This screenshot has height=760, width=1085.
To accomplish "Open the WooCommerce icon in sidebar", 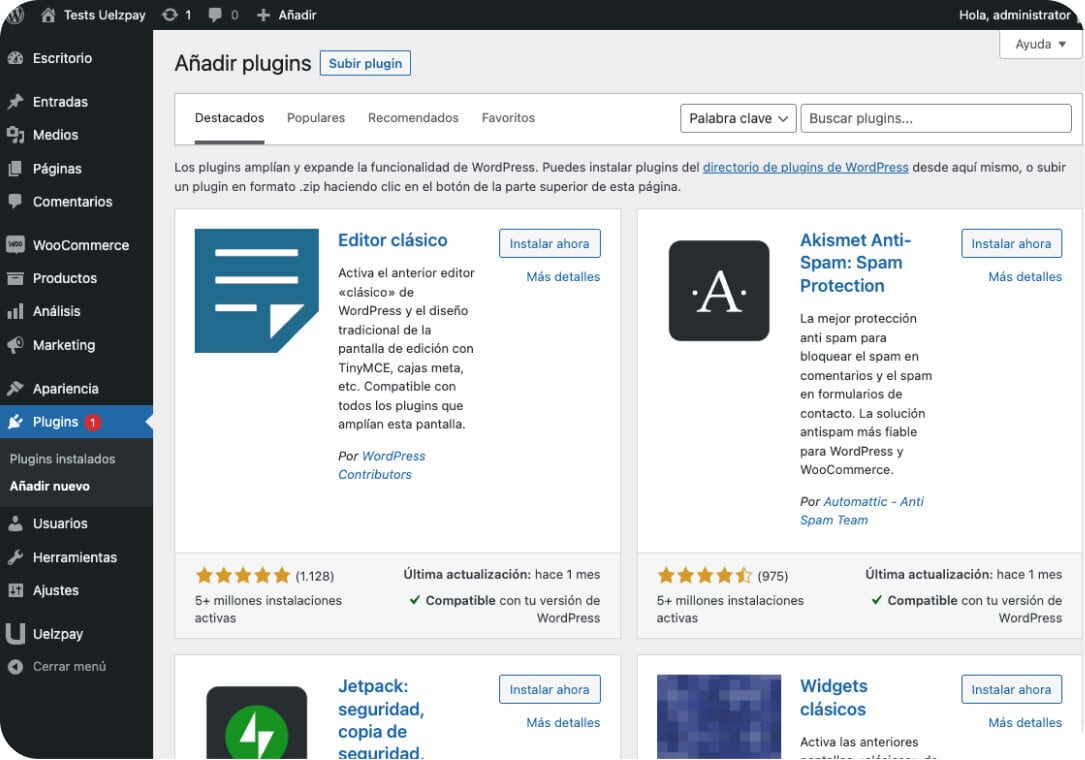I will pos(15,244).
